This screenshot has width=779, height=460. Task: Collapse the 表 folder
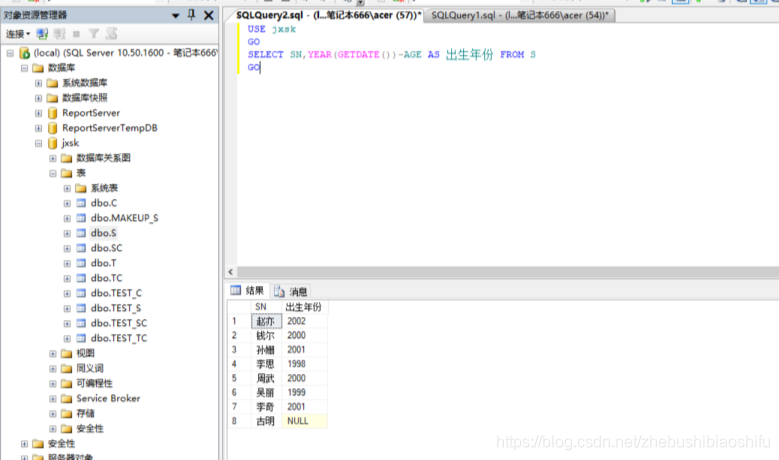tap(53, 173)
